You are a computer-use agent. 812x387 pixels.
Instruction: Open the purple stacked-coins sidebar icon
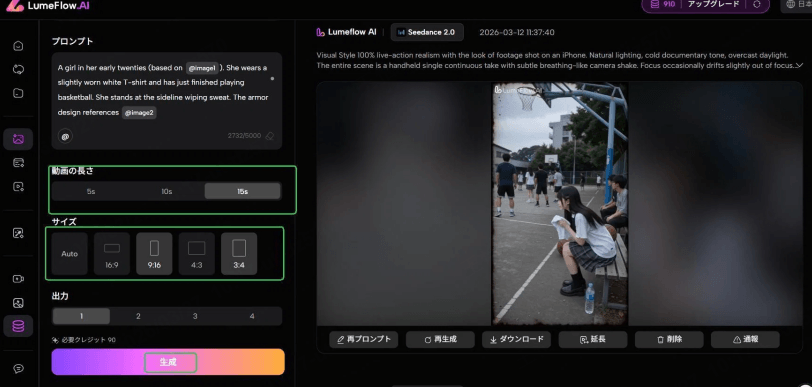18,326
